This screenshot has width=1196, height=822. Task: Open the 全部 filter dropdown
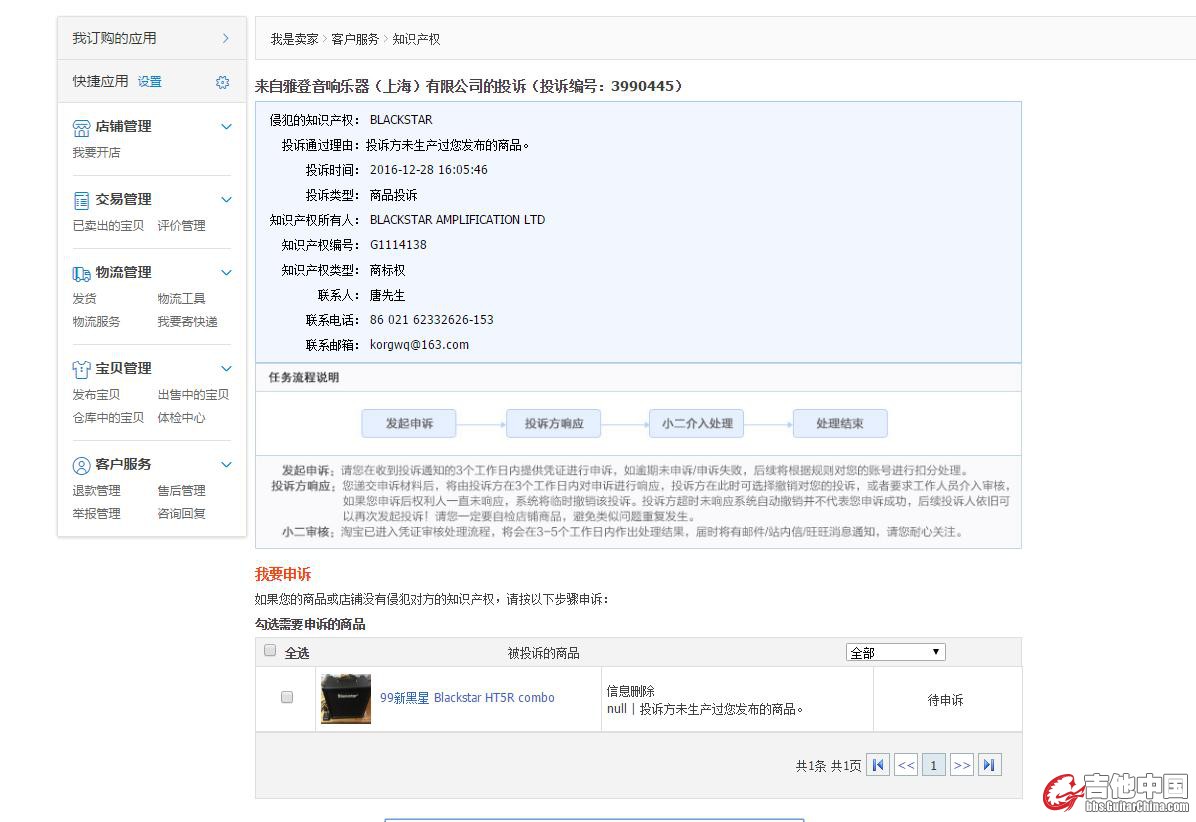pyautogui.click(x=895, y=653)
